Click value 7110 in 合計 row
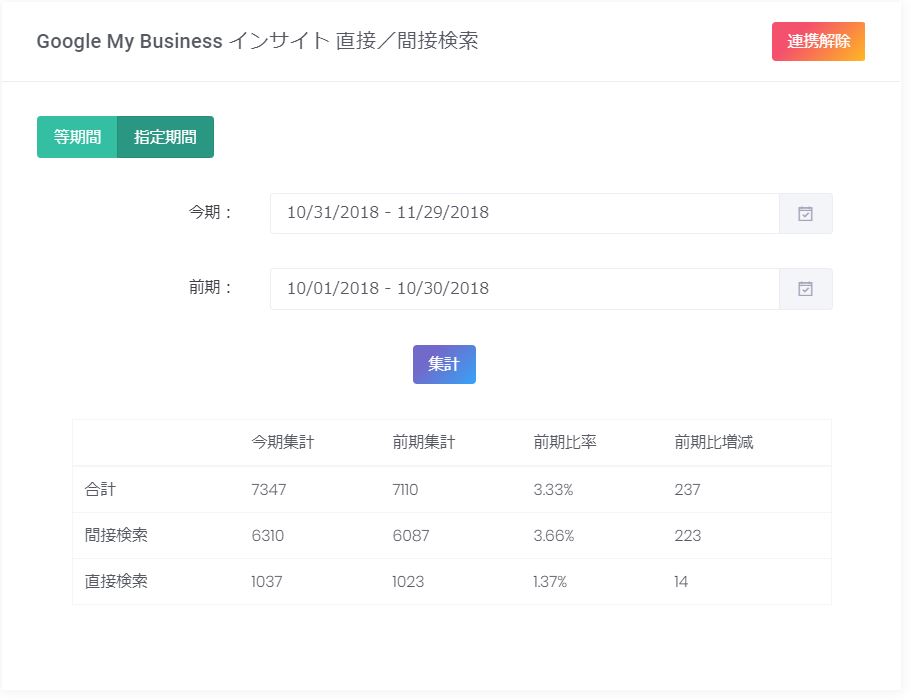 click(x=405, y=490)
